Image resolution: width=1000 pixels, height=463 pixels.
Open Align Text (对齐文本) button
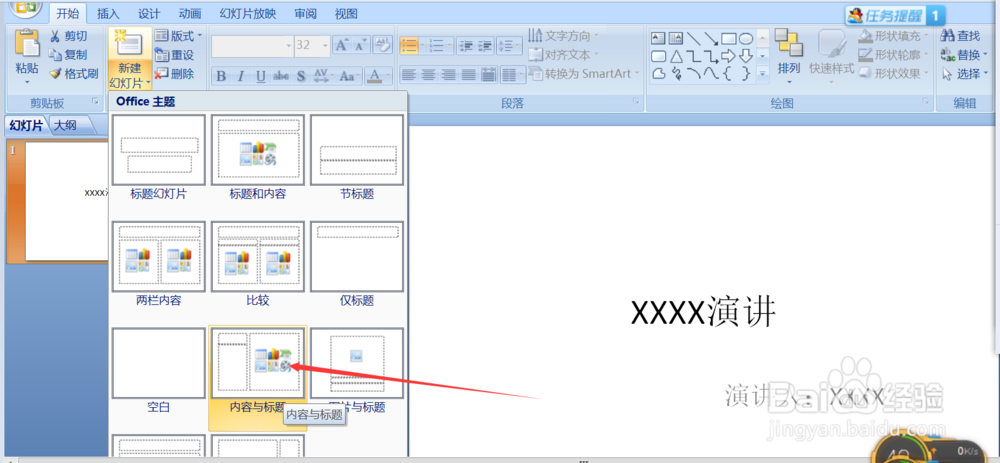click(564, 55)
